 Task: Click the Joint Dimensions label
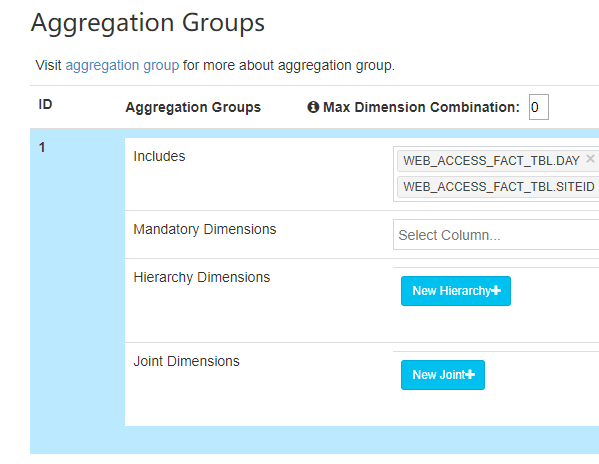[186, 361]
